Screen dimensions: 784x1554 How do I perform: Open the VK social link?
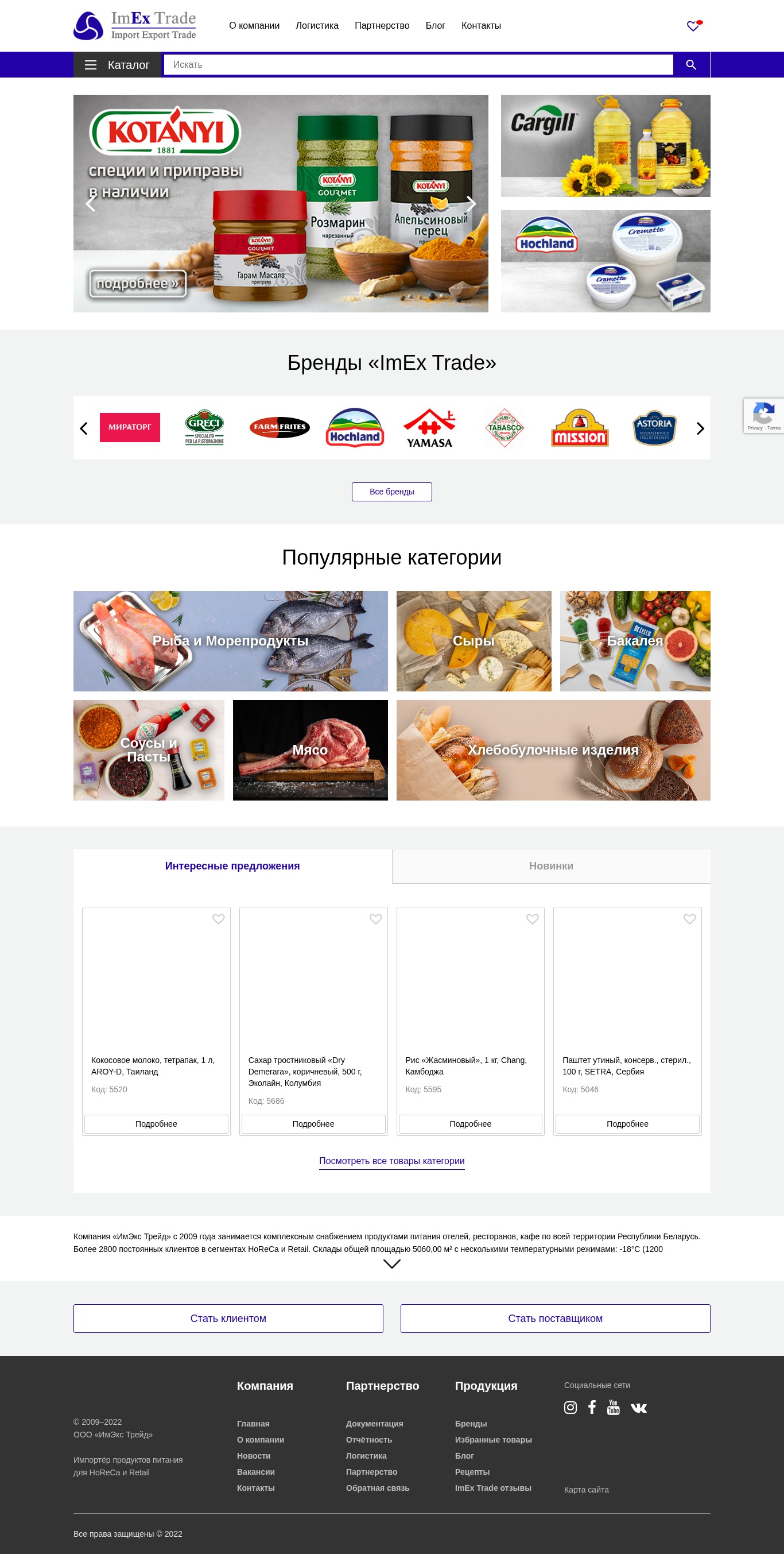click(x=639, y=1408)
